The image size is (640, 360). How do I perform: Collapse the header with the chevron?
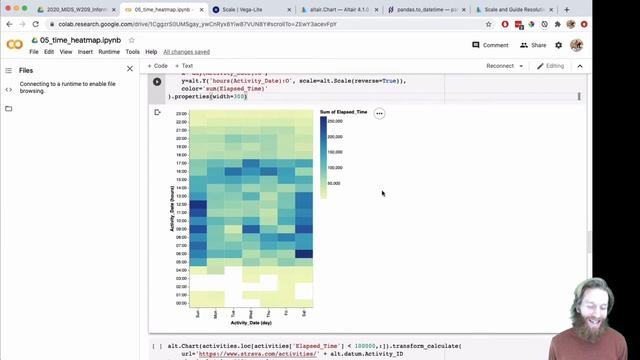pyautogui.click(x=580, y=66)
